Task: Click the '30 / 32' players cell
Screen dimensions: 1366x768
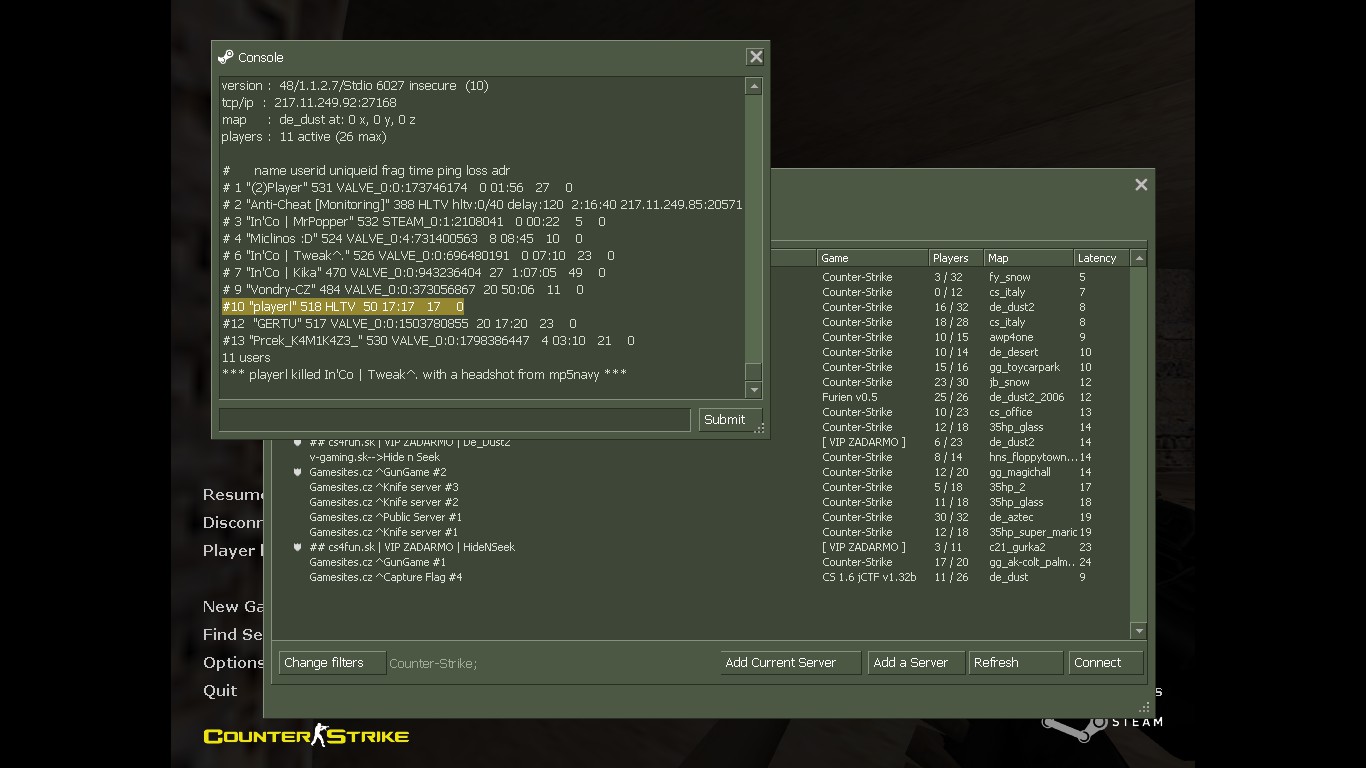Action: 951,517
